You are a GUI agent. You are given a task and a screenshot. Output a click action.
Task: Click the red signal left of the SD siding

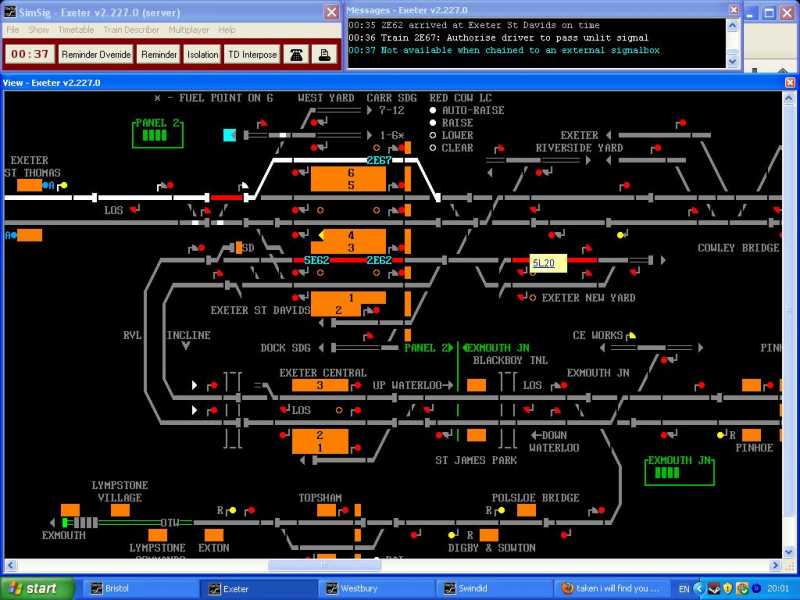point(201,248)
